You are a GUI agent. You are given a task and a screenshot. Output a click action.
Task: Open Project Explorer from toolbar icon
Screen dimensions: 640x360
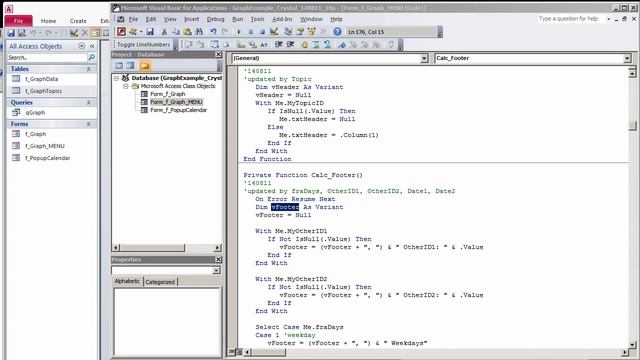click(x=288, y=31)
